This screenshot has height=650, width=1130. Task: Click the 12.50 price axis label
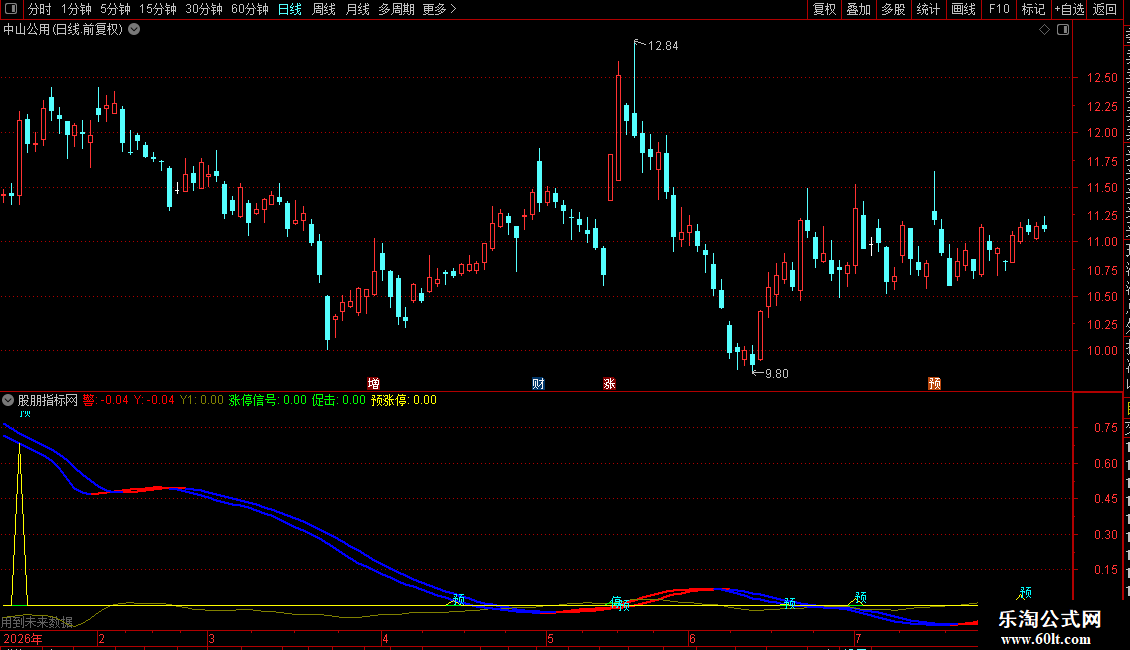tap(1103, 78)
